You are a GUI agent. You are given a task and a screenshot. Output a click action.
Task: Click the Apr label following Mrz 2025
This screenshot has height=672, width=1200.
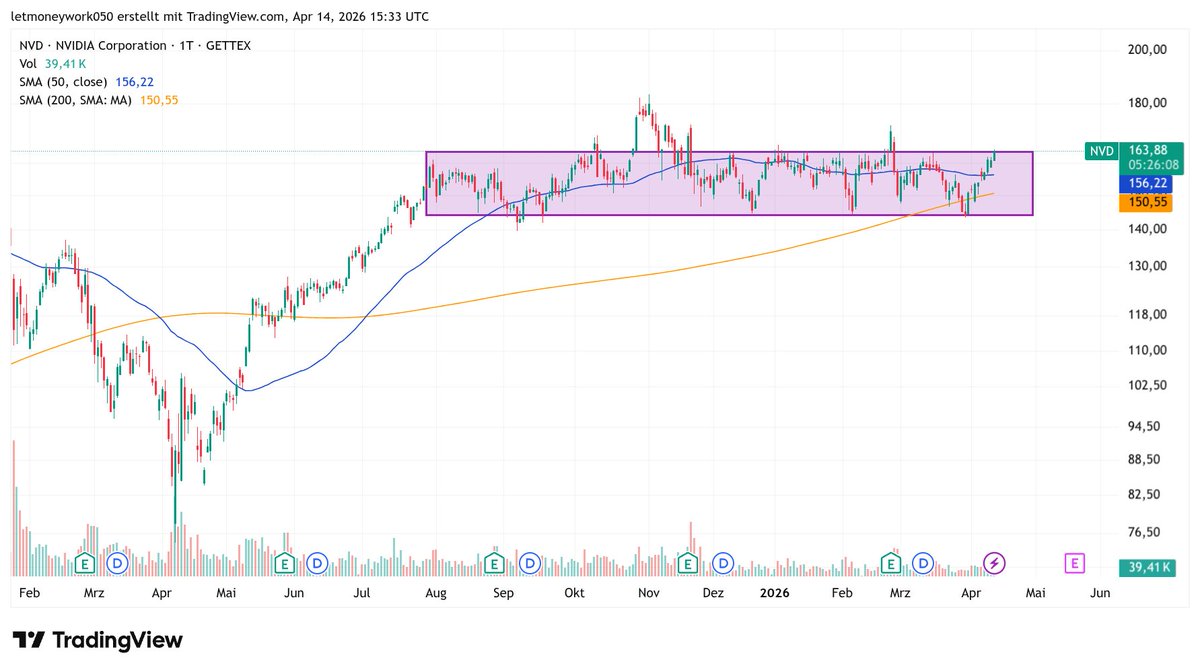pos(162,593)
